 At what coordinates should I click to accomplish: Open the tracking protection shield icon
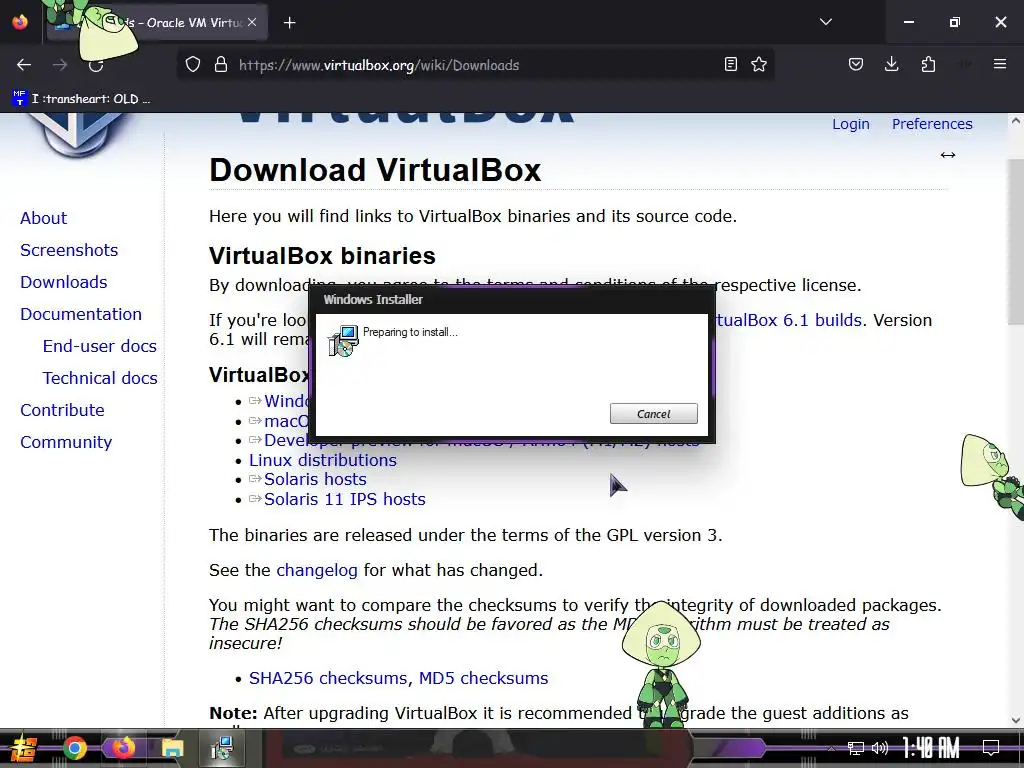coord(193,65)
